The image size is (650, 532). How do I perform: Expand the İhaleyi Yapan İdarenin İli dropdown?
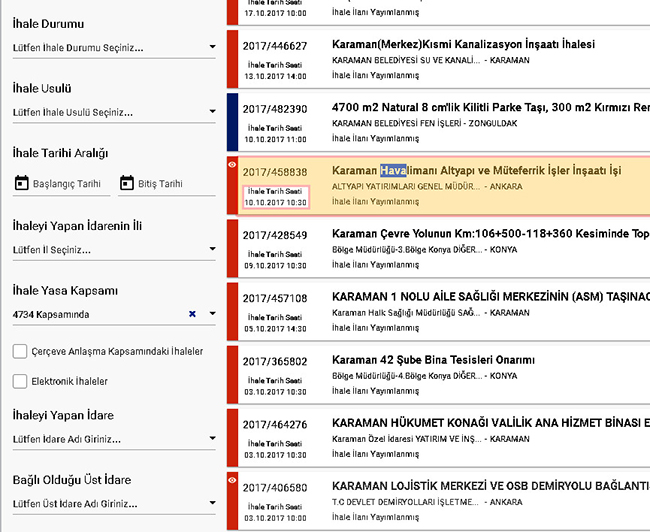(212, 250)
